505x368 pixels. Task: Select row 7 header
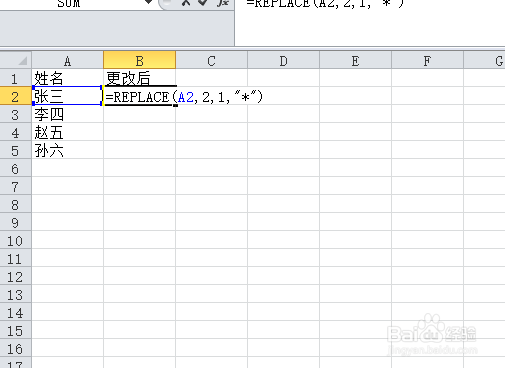16,186
